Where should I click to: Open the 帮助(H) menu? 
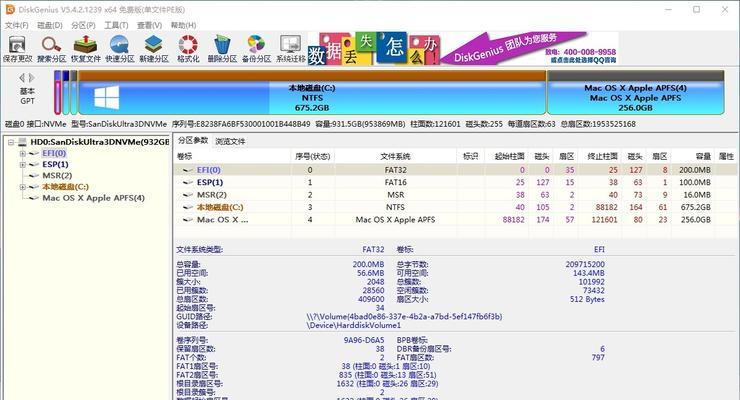pyautogui.click(x=183, y=25)
